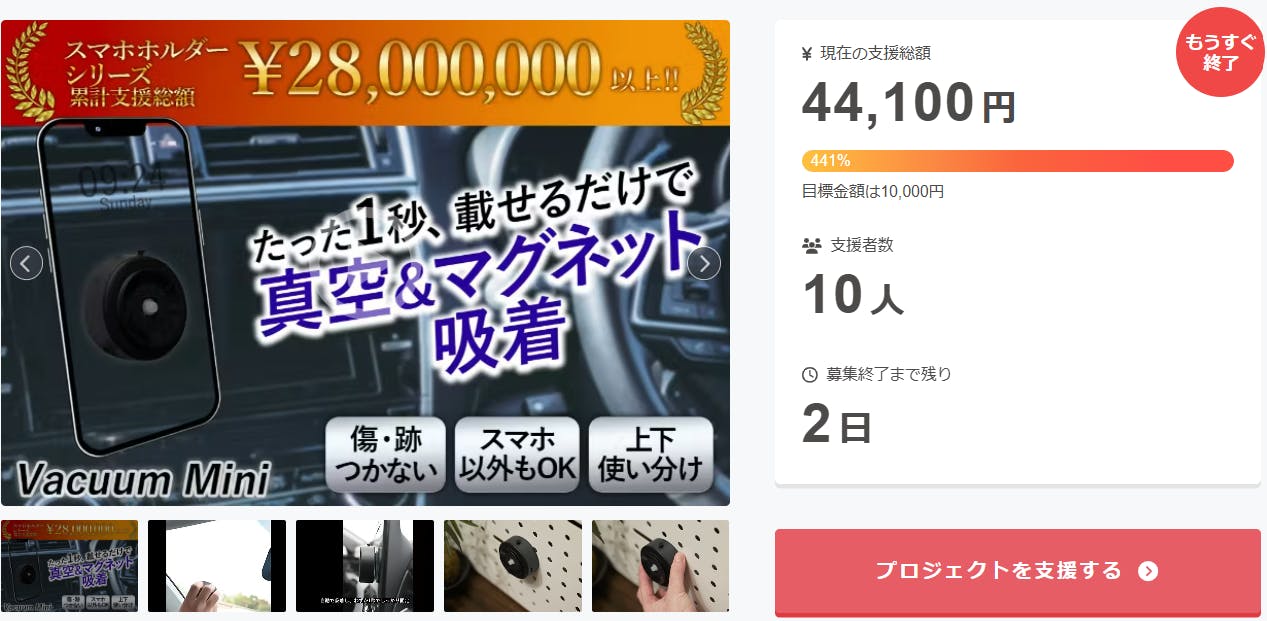Advance carousel with the right chevron arrow
This screenshot has height=621, width=1267.
704,263
